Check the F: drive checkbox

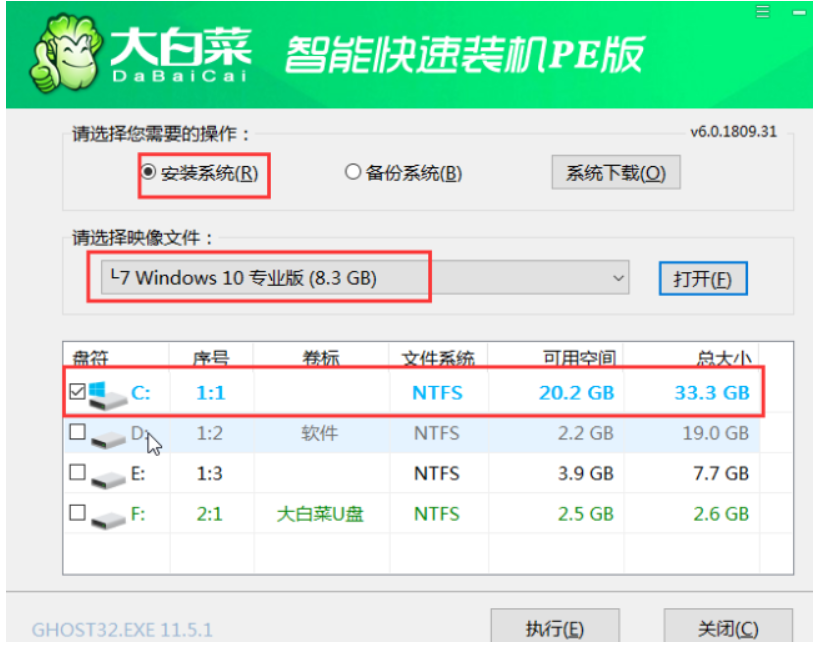coord(77,513)
